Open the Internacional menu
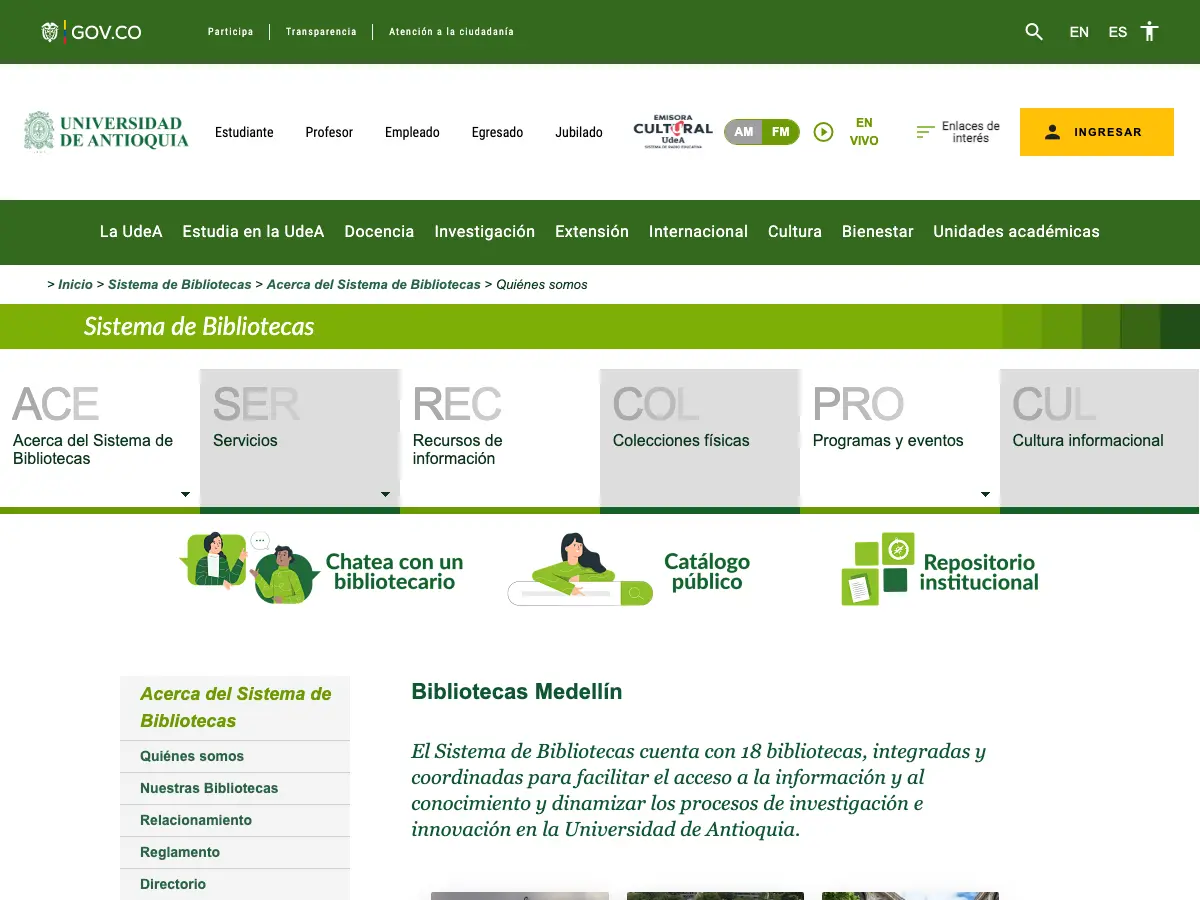The width and height of the screenshot is (1200, 900). 698,231
